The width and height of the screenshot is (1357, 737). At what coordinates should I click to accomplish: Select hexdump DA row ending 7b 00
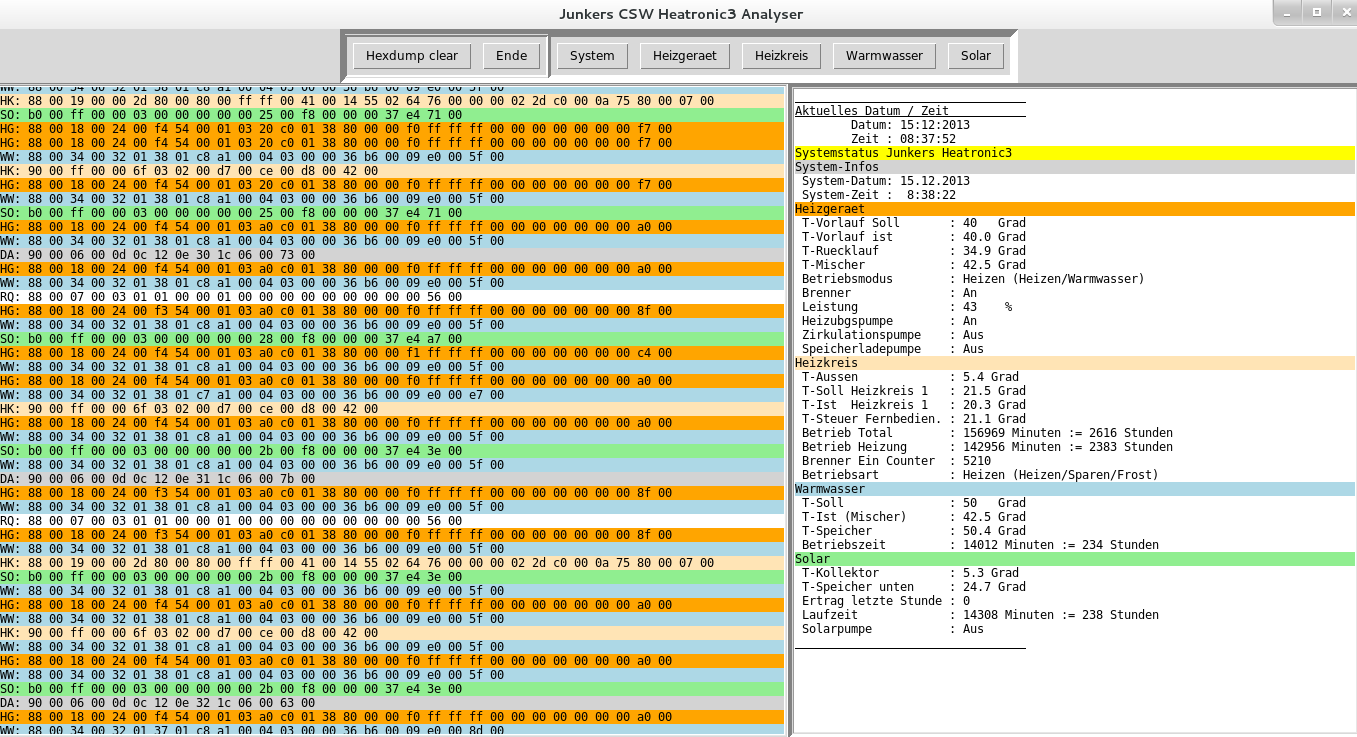click(392, 479)
